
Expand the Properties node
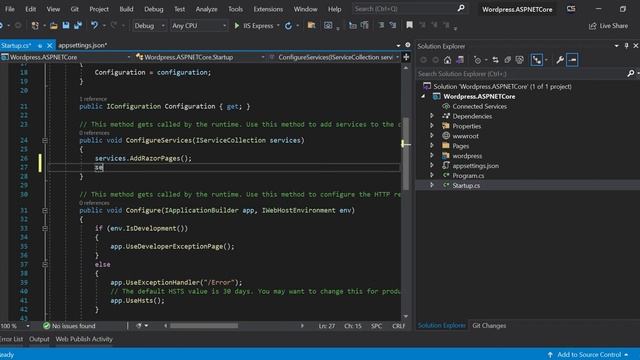tap(432, 126)
